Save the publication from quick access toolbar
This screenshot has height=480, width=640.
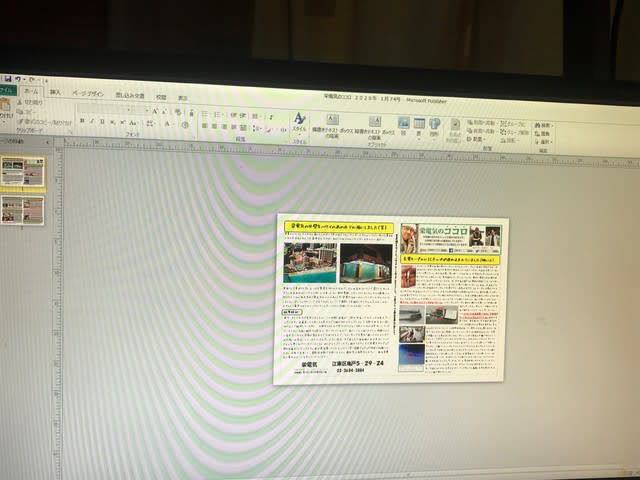[8, 78]
